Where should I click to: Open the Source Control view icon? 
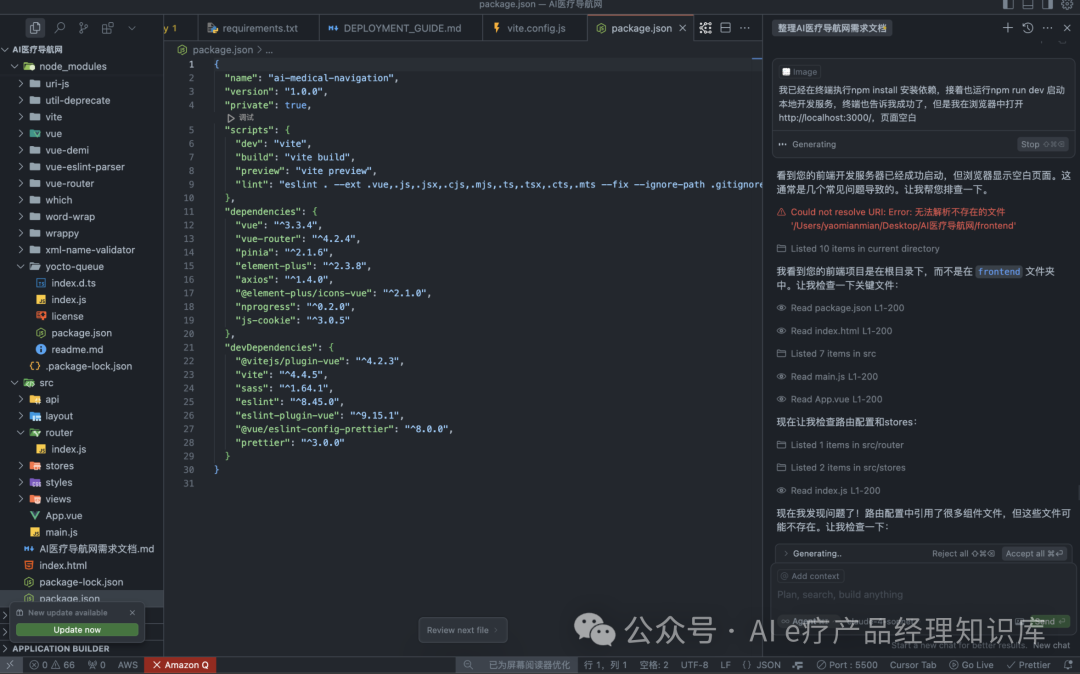coord(83,28)
